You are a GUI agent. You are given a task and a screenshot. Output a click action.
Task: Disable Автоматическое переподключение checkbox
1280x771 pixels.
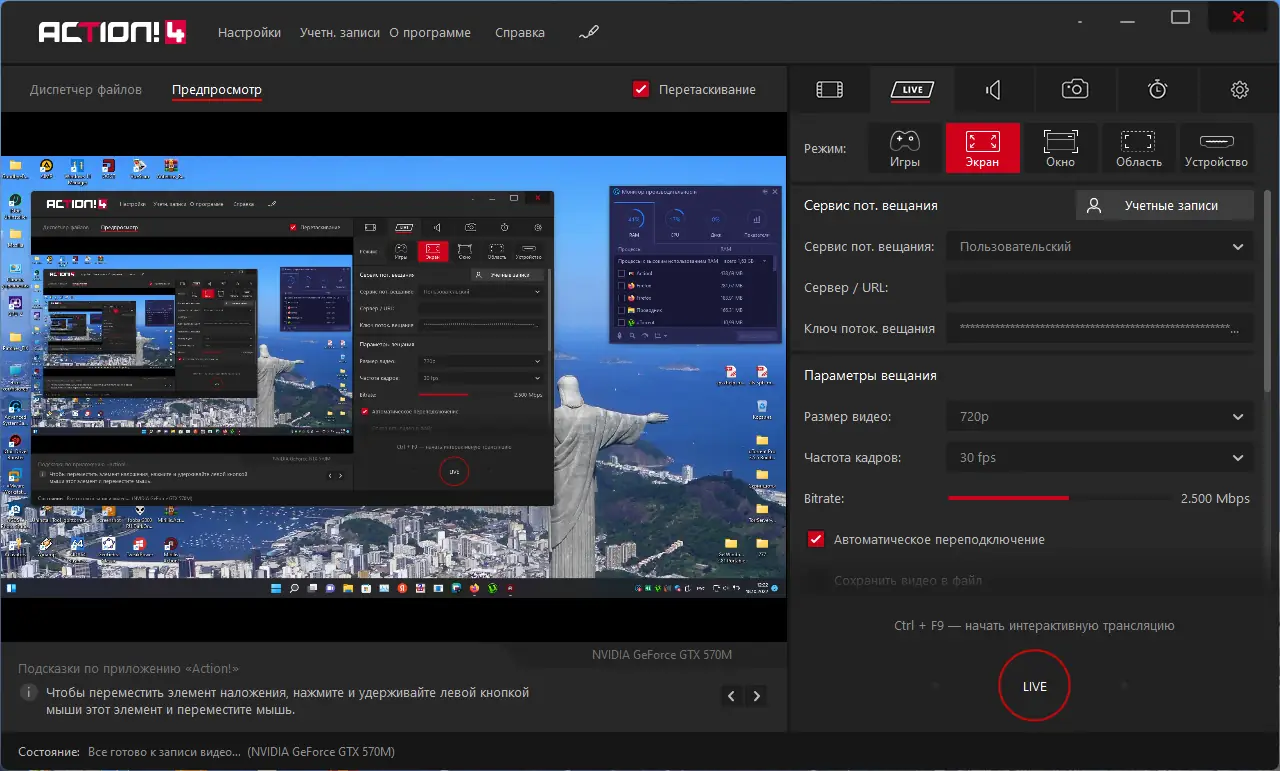tap(816, 539)
